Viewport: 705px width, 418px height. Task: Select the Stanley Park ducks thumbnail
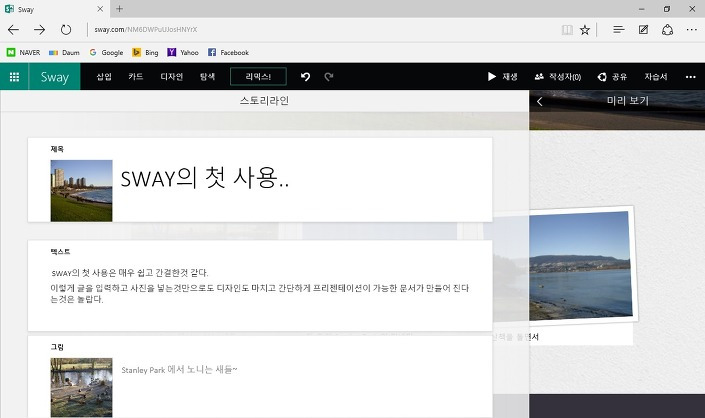click(x=81, y=387)
